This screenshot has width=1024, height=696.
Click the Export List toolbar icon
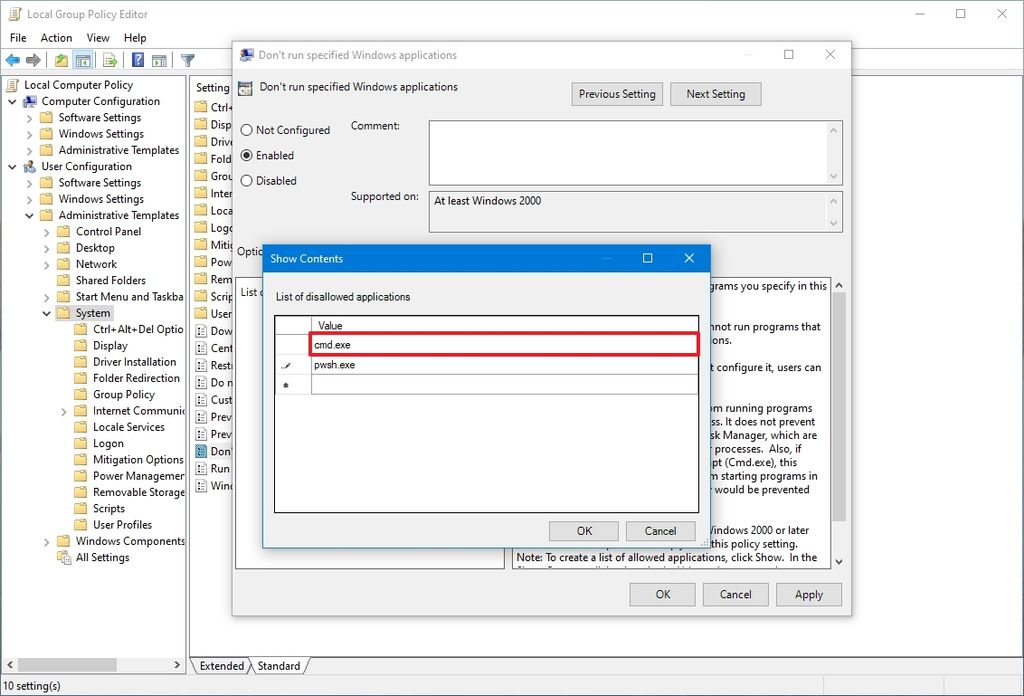tap(108, 59)
